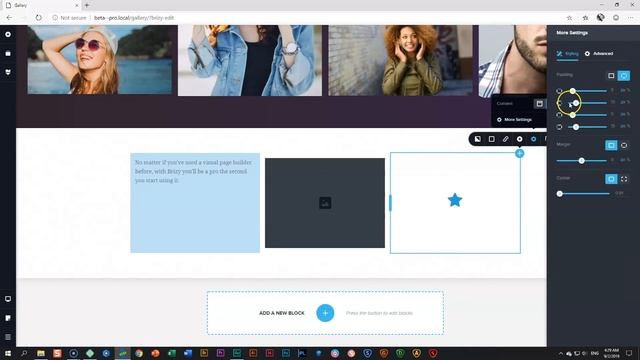Select the woman with sunglasses gallery image
Screen dimensions: 640x360
100,60
